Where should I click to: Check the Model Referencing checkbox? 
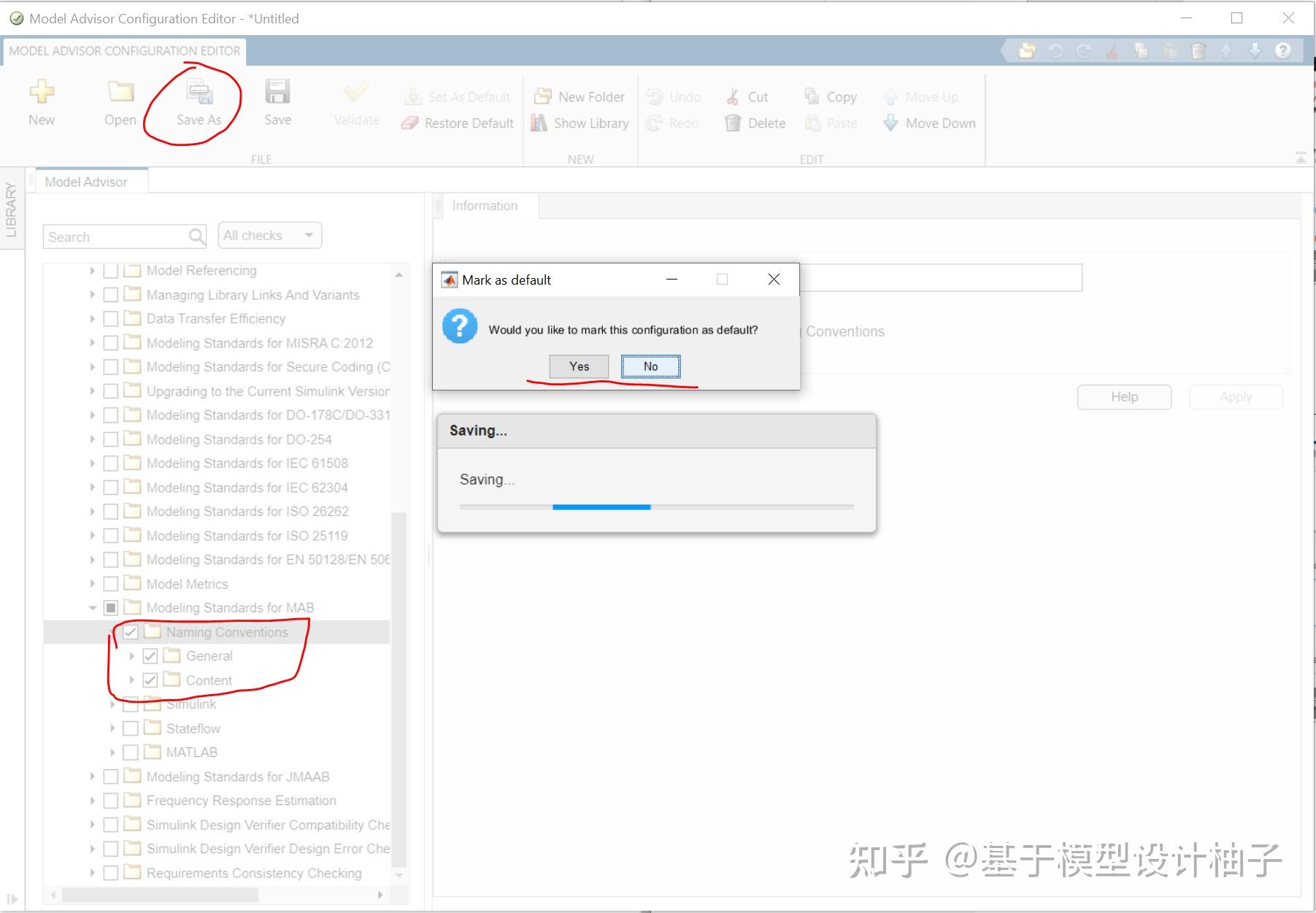(x=111, y=271)
